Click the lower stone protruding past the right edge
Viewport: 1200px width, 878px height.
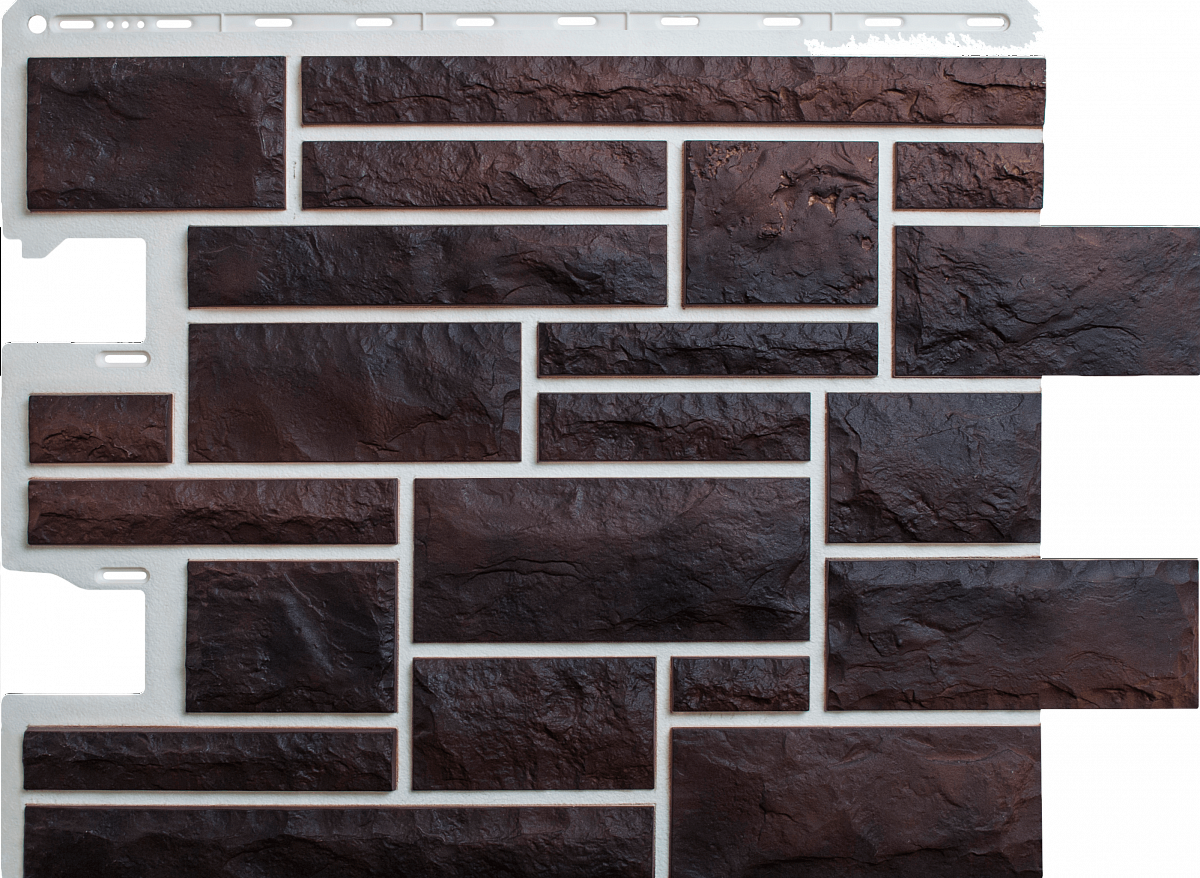click(x=1011, y=635)
